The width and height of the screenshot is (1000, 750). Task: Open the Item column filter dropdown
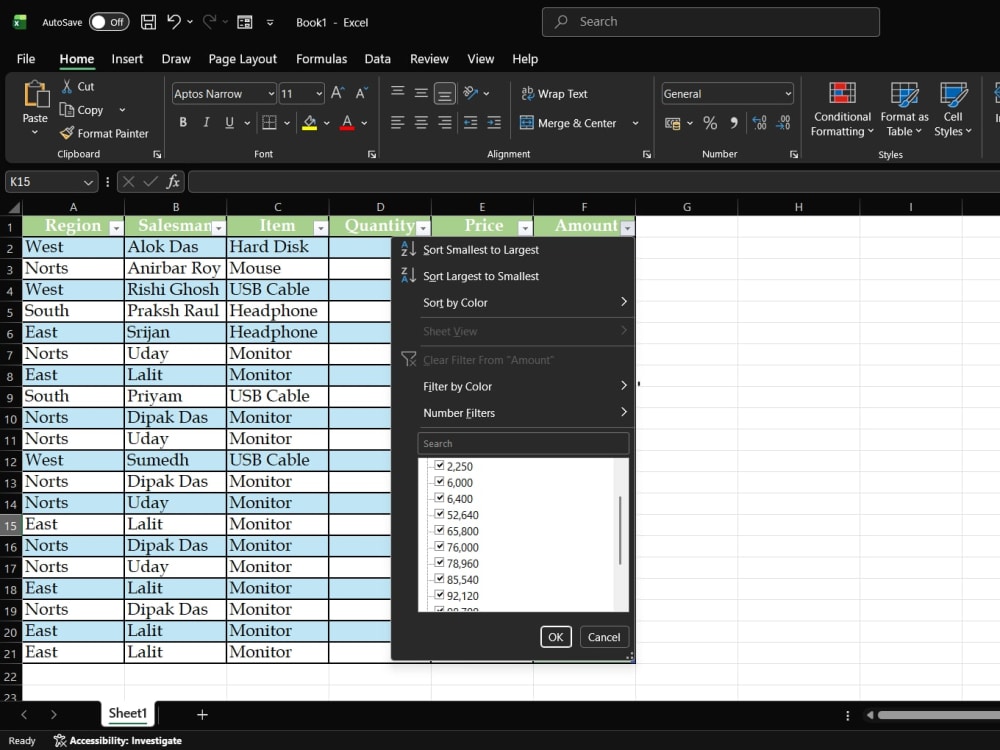[321, 228]
